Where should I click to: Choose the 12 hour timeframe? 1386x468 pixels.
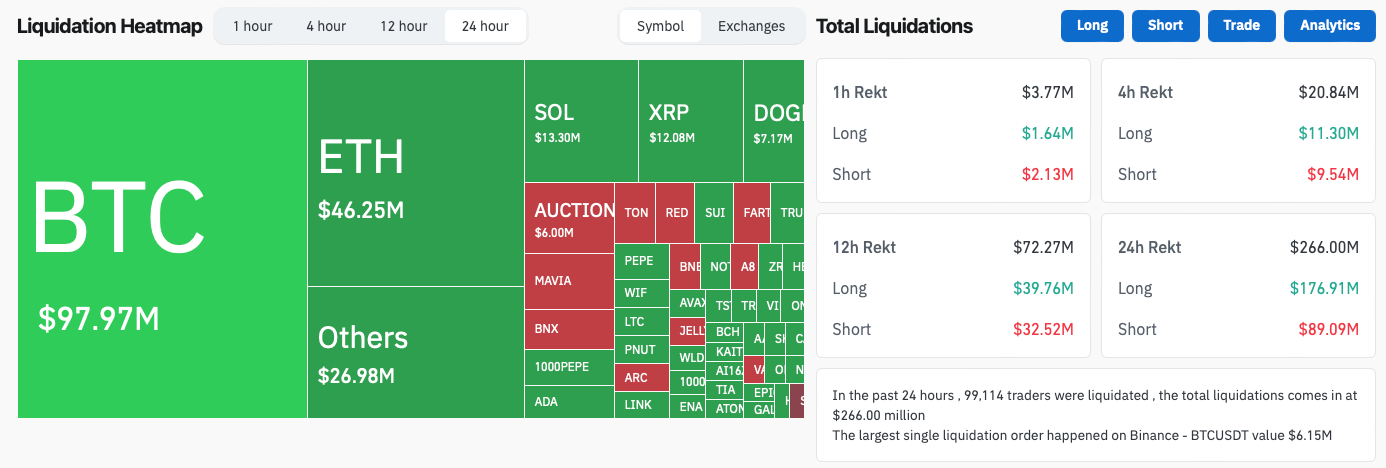[x=403, y=26]
